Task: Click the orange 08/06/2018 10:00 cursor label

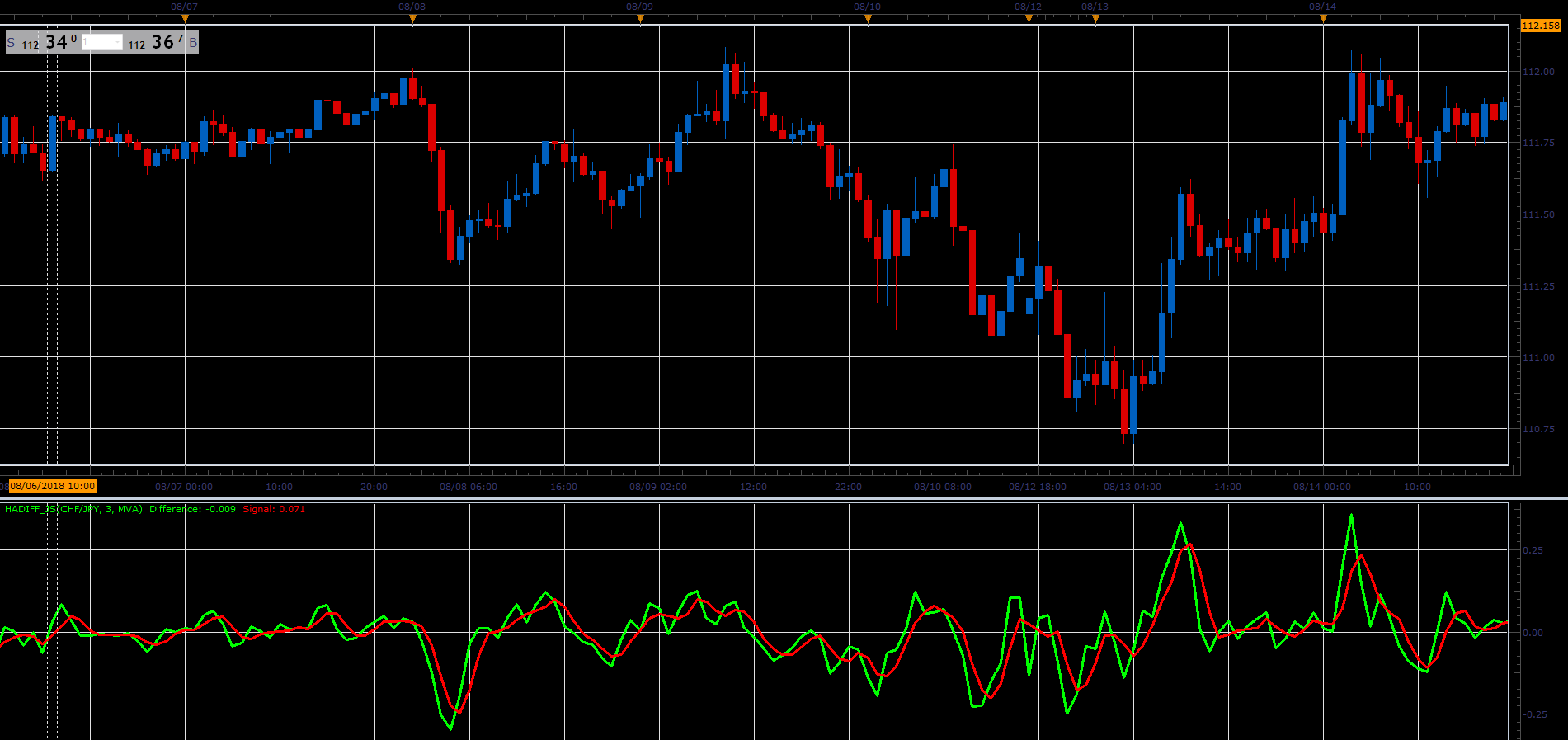Action: point(53,487)
